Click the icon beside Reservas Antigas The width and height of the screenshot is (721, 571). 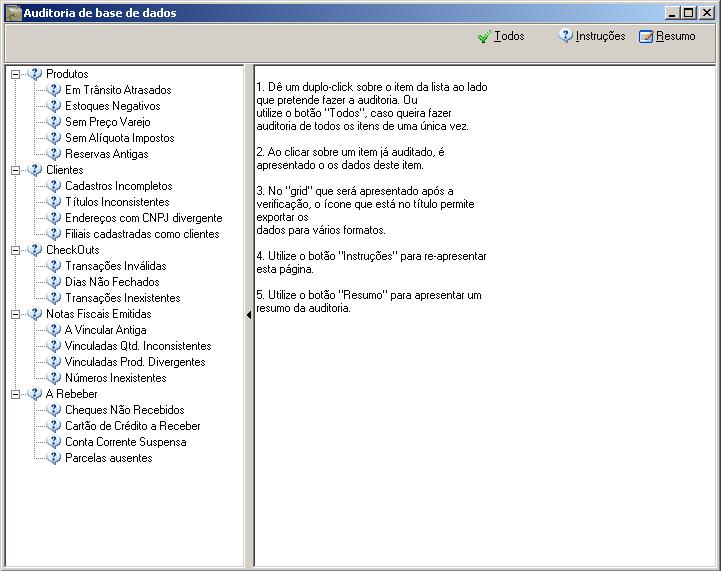click(x=53, y=154)
